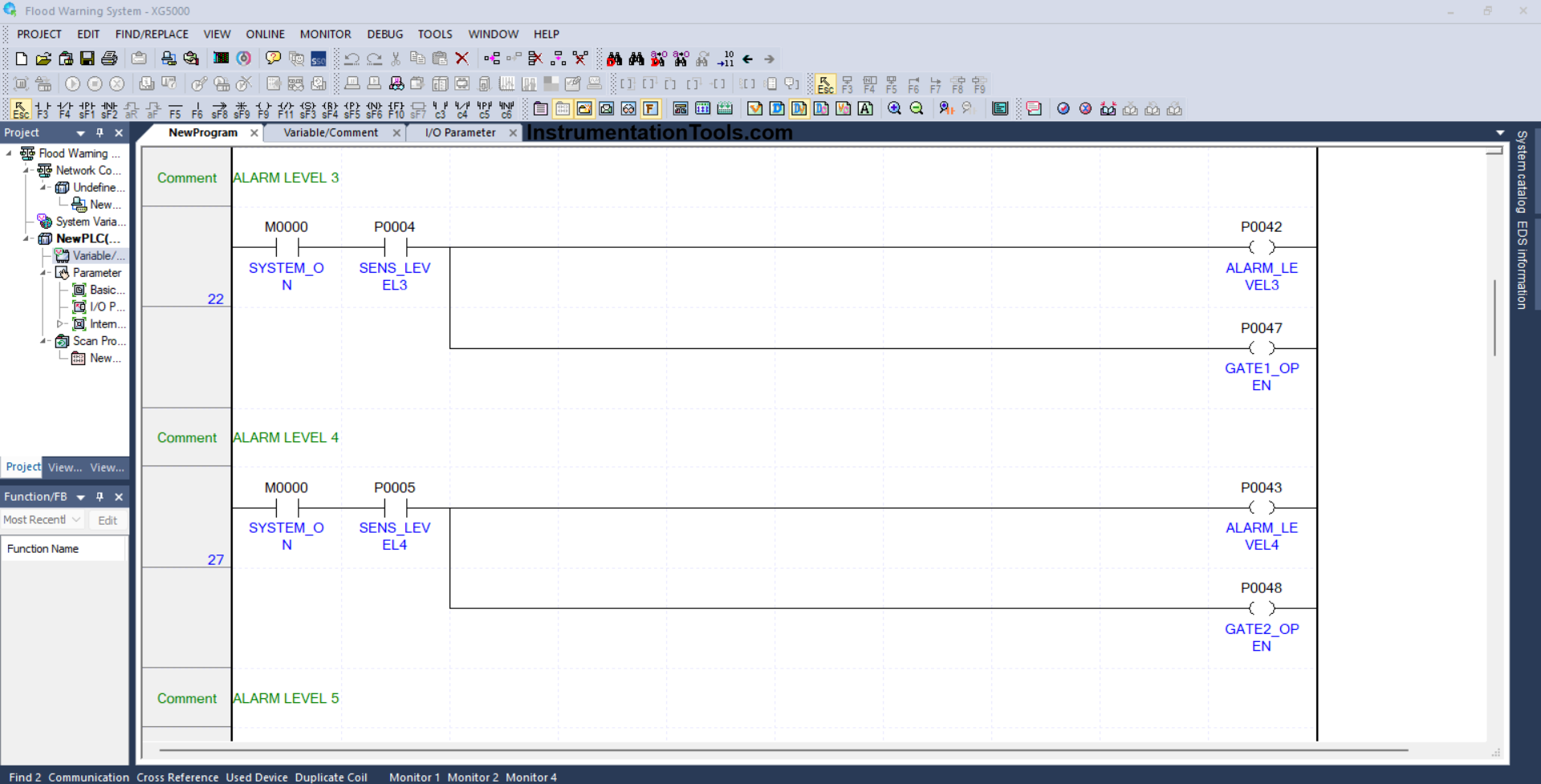Image resolution: width=1541 pixels, height=784 pixels.
Task: Open the document tab list arrow
Action: 1500,132
